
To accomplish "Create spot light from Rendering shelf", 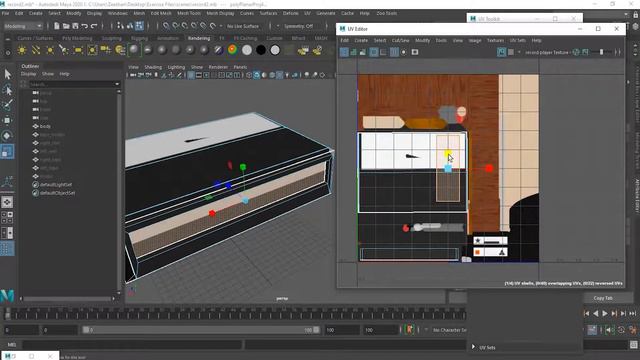I will (64, 50).
